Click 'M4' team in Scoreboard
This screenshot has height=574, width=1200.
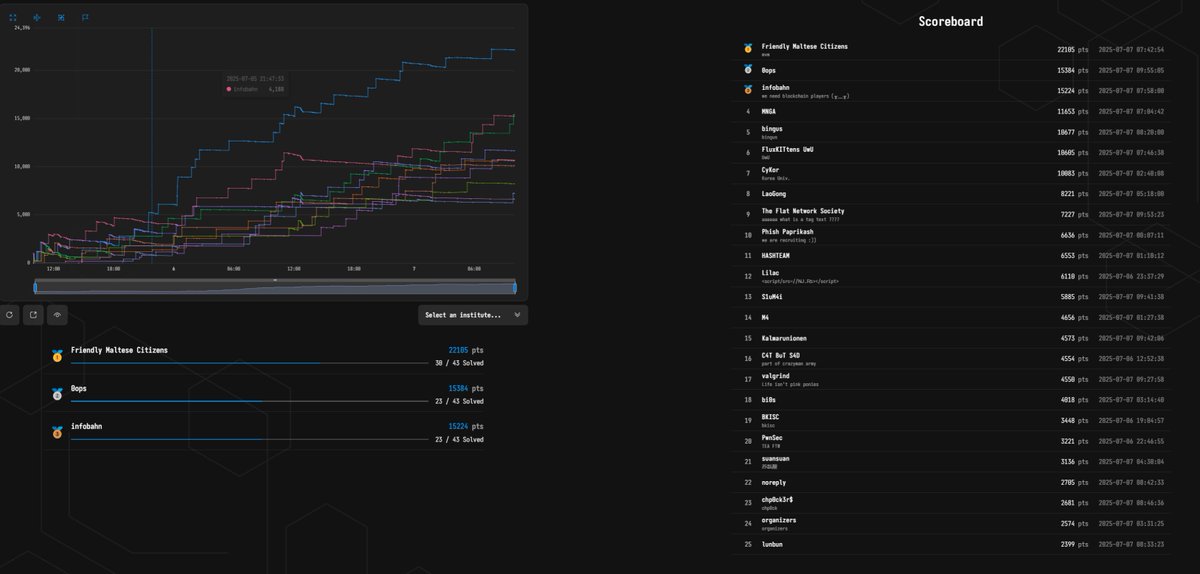tap(765, 317)
